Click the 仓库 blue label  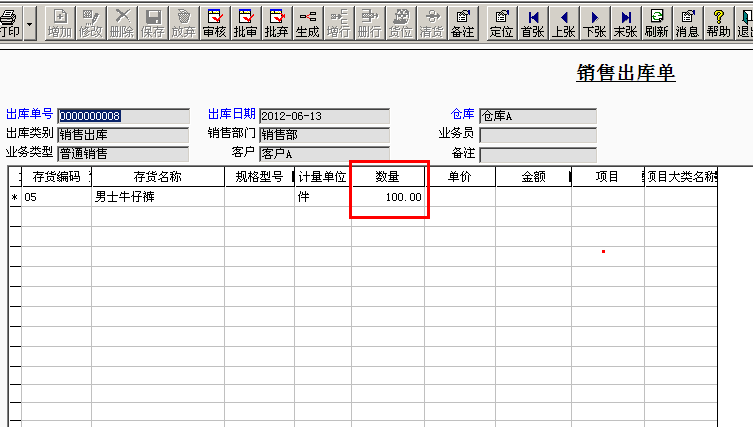pos(462,114)
